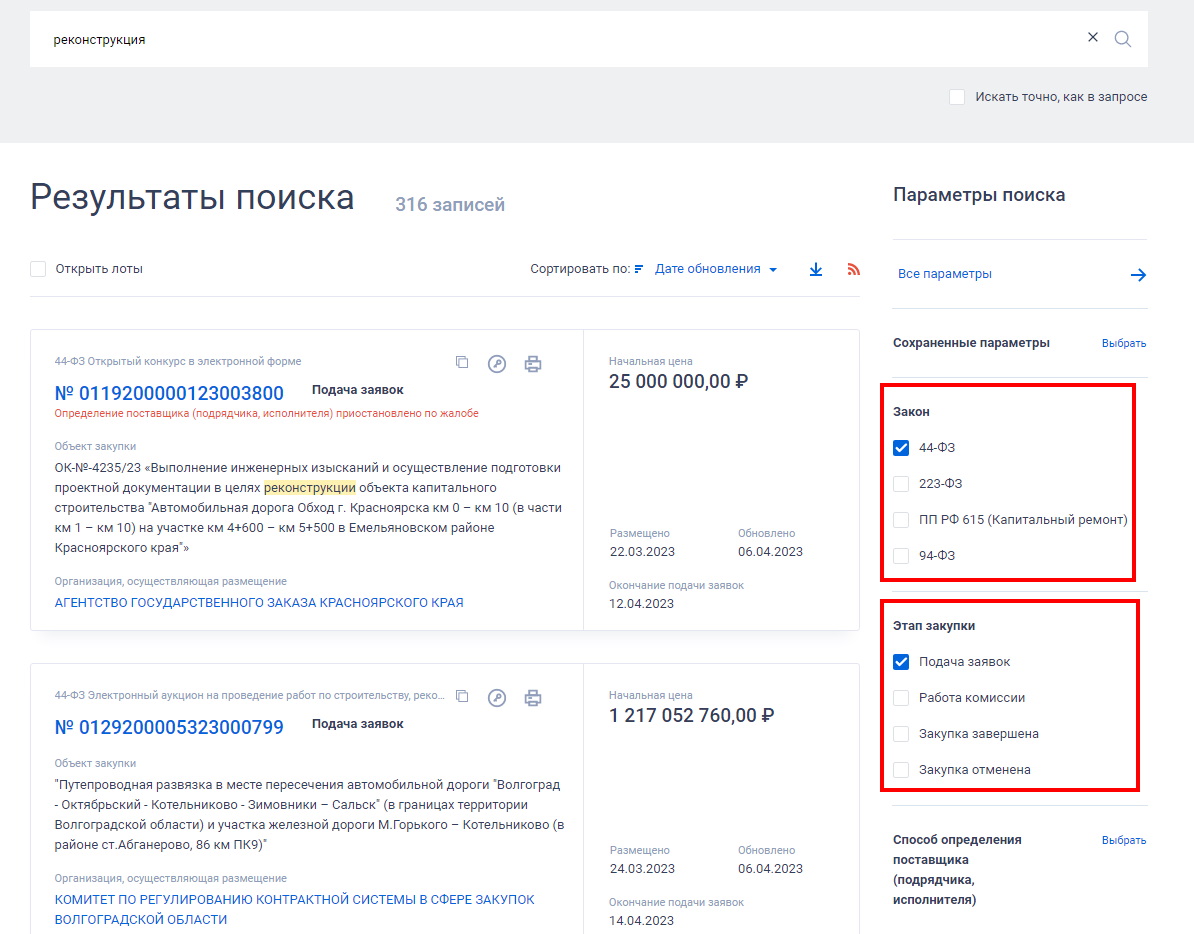Open 'АГЕНТСТВО ГОСУДАРСТВЕННОГО ЗАКАЗА КРАСНОЯРСКОГО КРАЯ' link

[x=259, y=603]
